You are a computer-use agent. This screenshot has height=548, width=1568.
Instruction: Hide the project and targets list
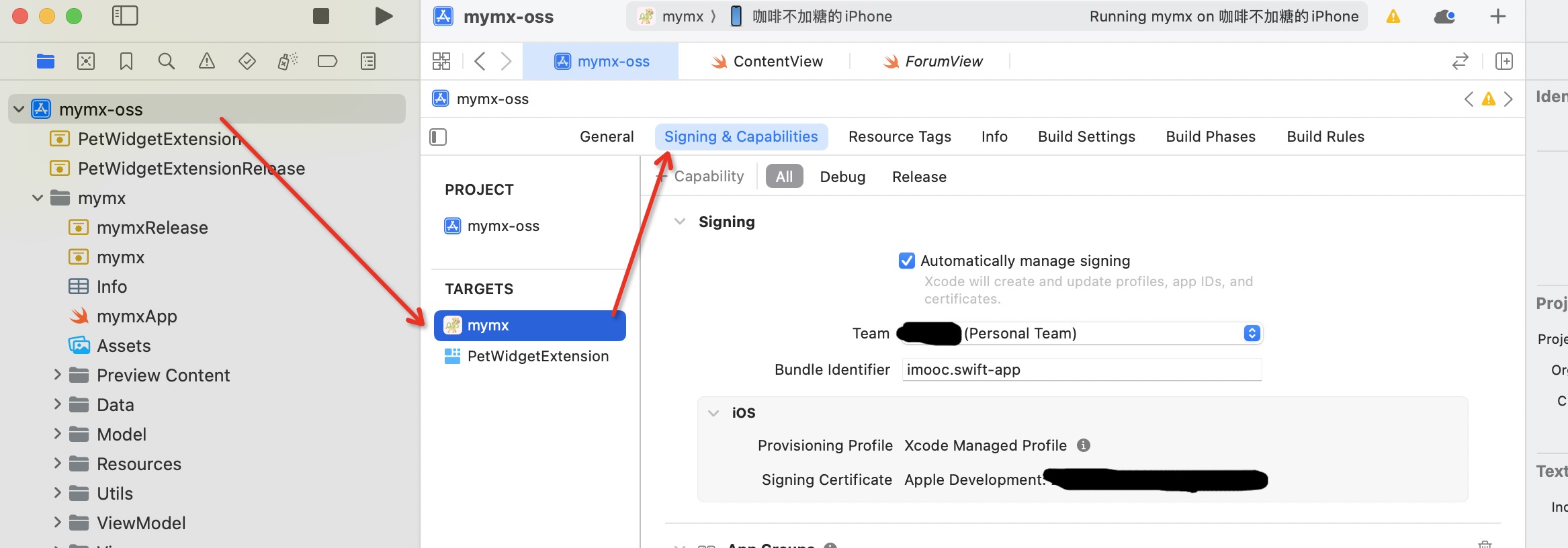click(438, 137)
